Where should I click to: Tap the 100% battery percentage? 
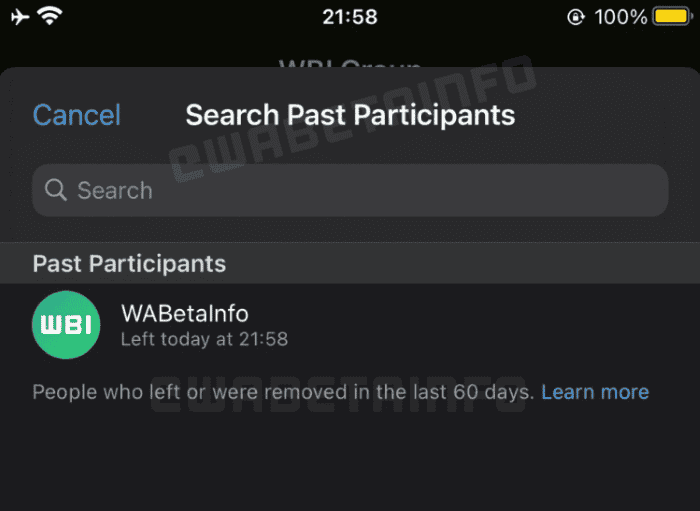(620, 17)
